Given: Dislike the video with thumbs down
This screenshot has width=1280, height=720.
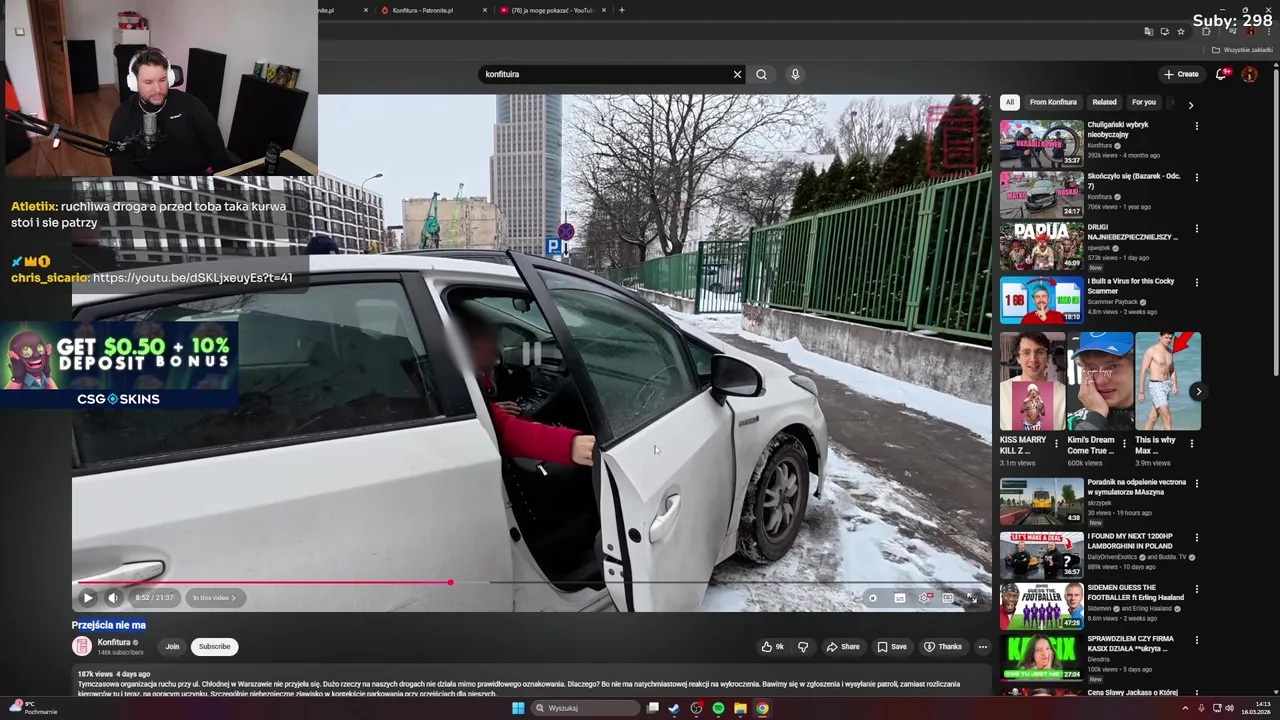Looking at the screenshot, I should coord(802,647).
